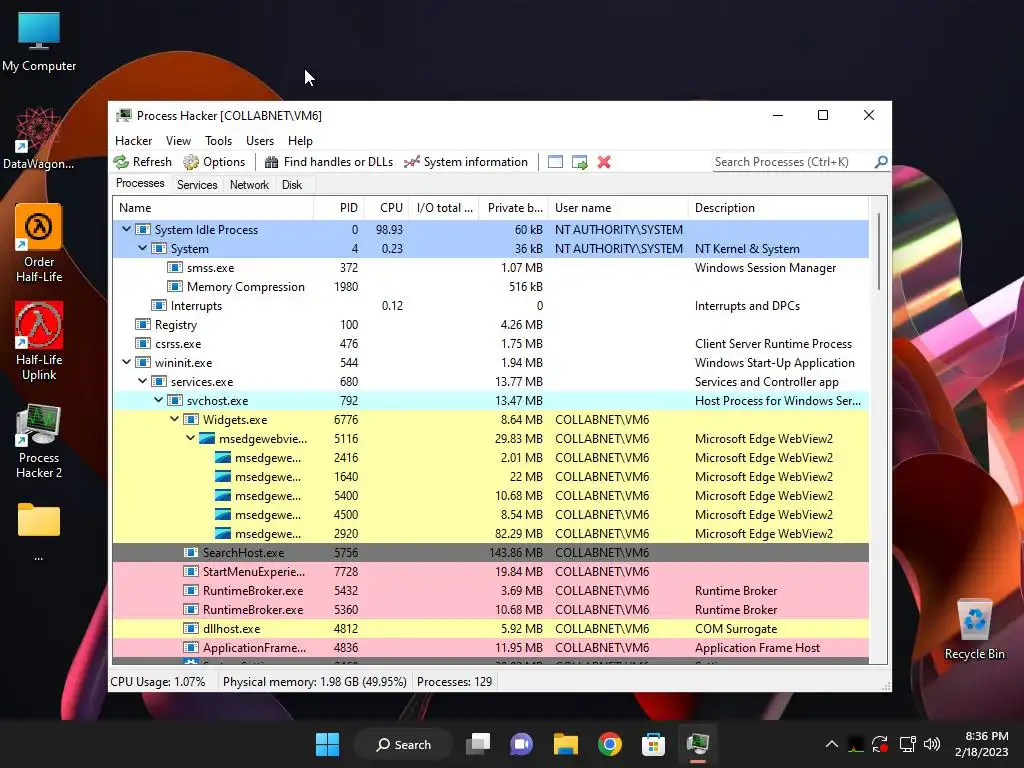Open Microsoft Store from taskbar
1024x768 pixels.
click(653, 744)
